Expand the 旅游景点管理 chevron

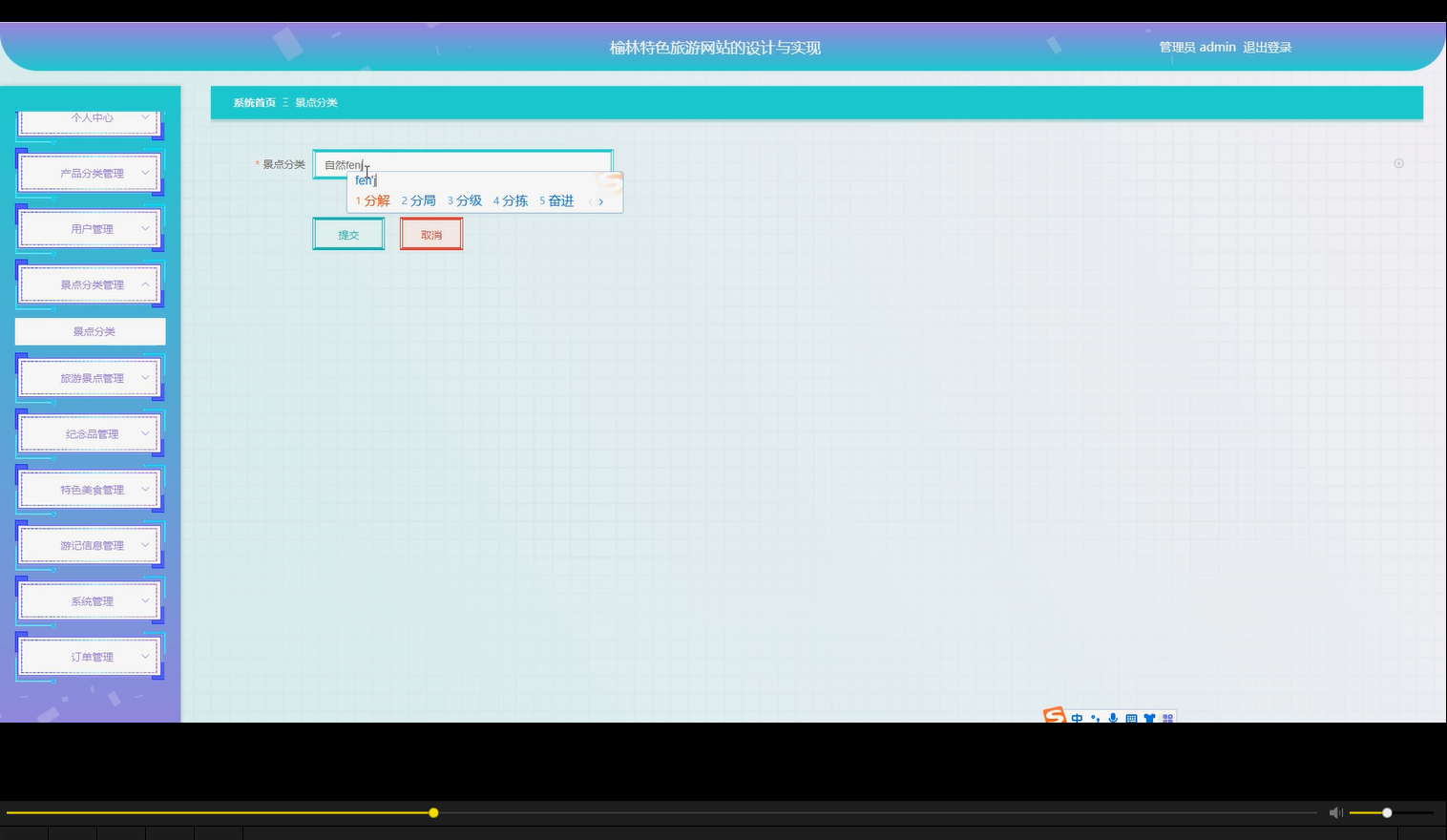[145, 378]
